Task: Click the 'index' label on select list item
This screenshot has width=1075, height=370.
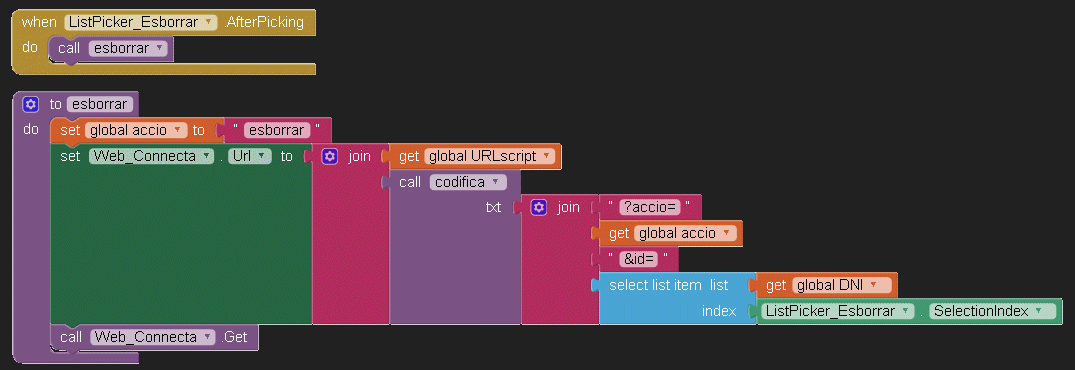Action: [718, 311]
